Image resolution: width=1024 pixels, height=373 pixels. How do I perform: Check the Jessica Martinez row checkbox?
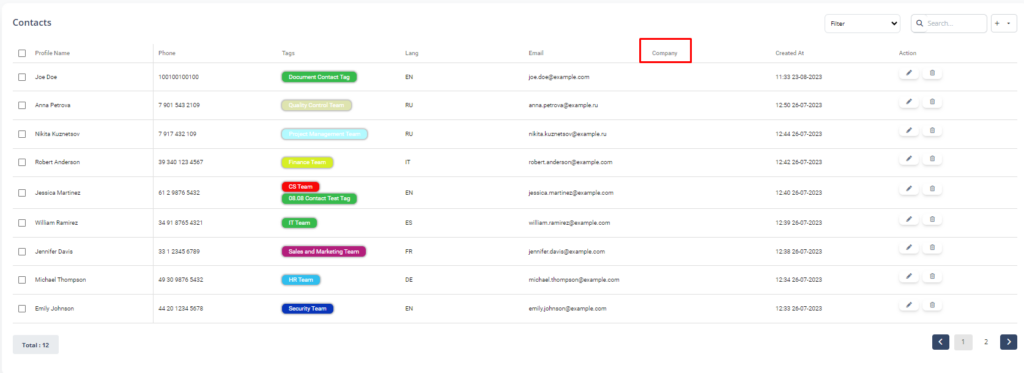click(x=22, y=193)
